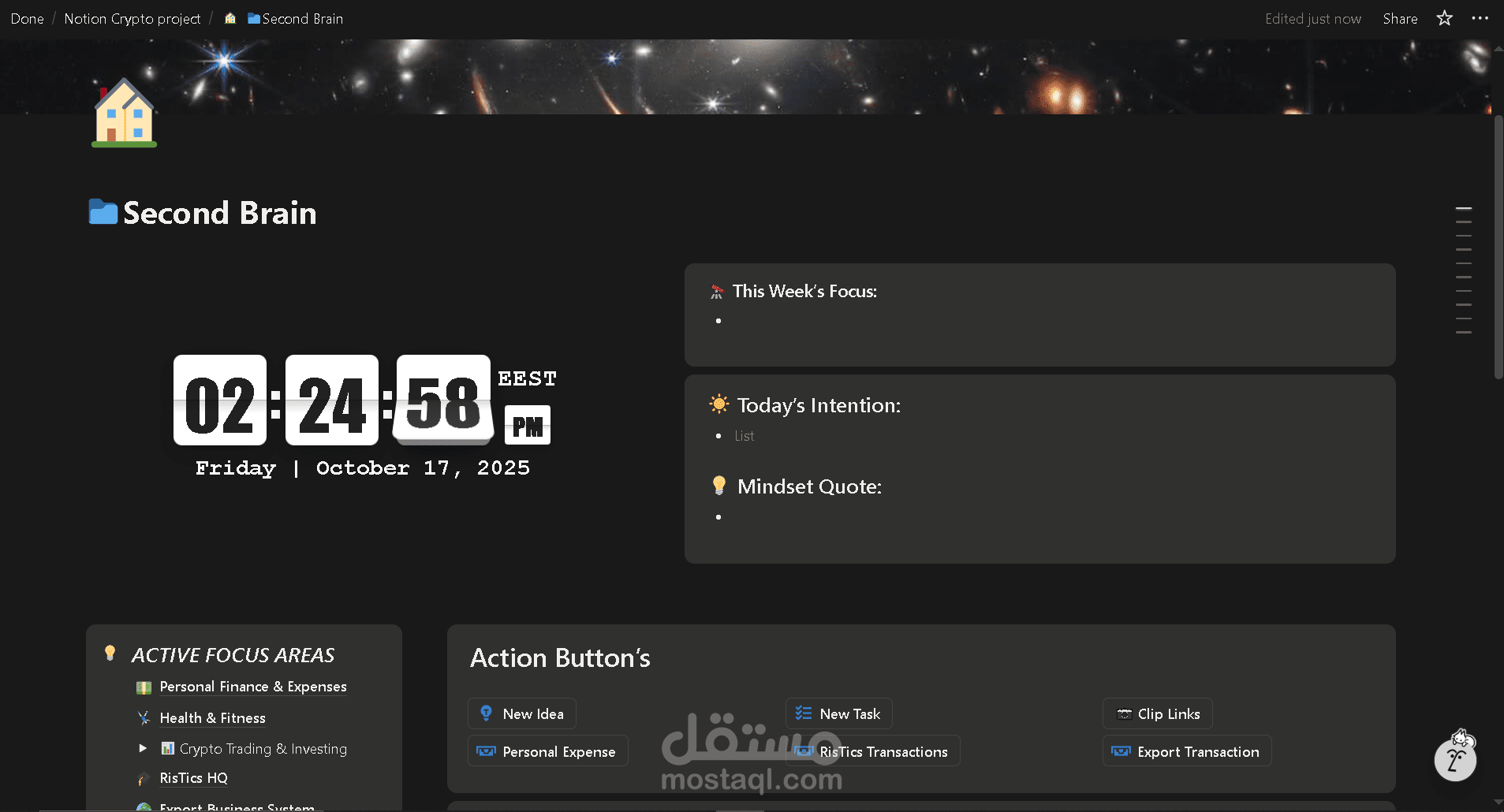Viewport: 1504px width, 812px height.
Task: Click This Week's Focus heading
Action: 804,291
